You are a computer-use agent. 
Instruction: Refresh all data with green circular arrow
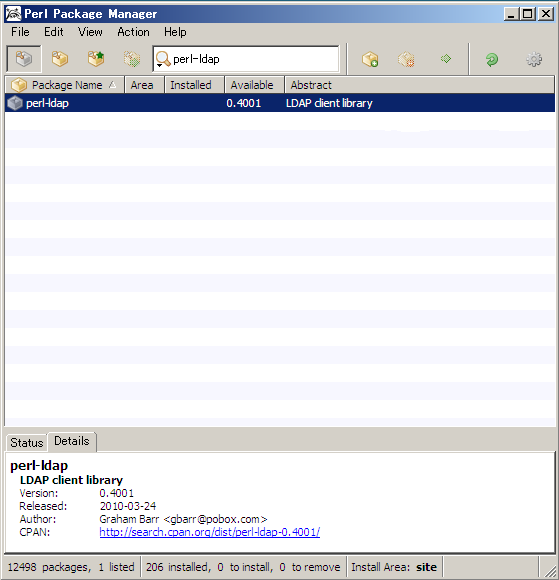[492, 59]
